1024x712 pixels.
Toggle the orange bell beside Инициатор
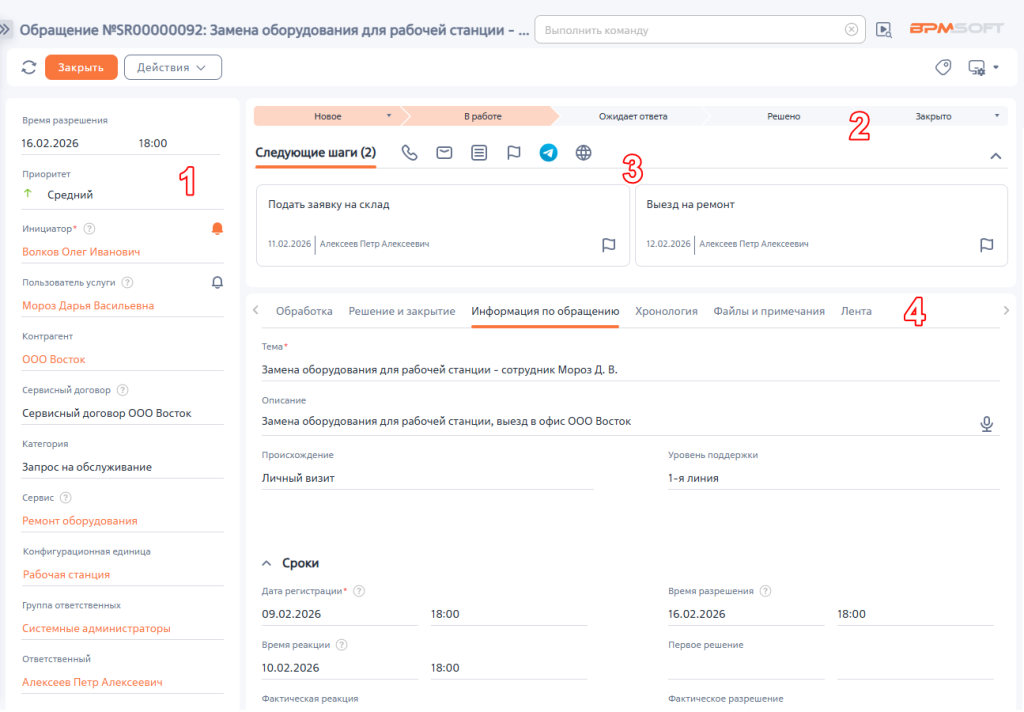(x=217, y=229)
